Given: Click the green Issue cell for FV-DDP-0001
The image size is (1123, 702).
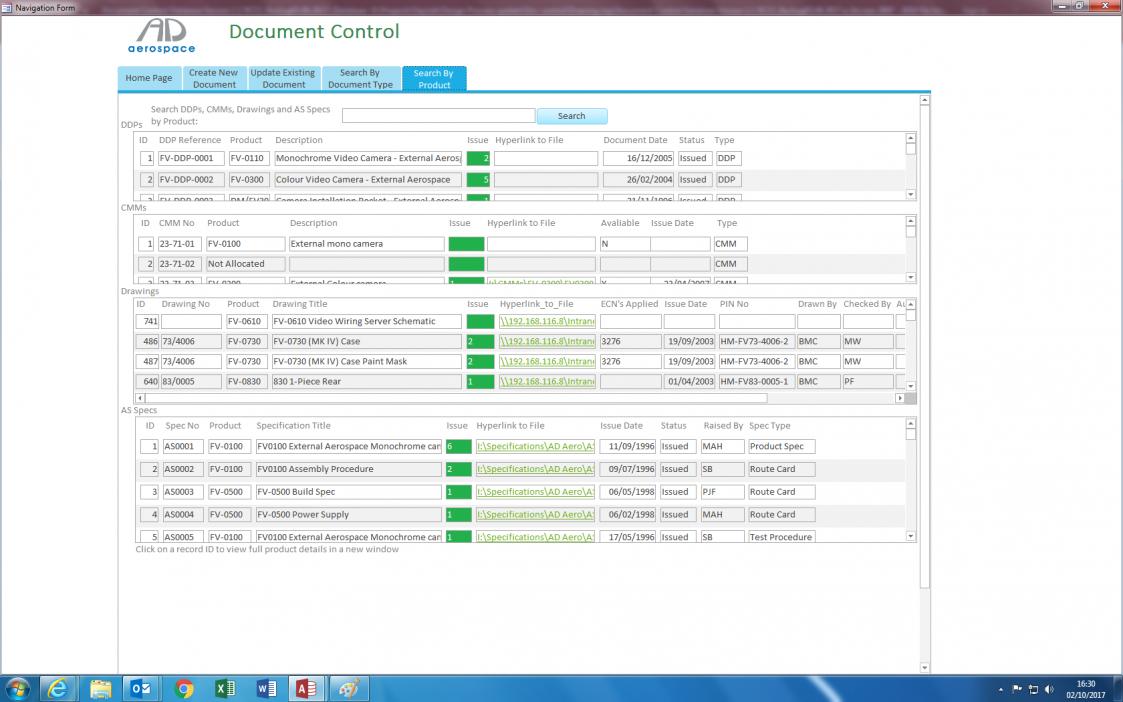Looking at the screenshot, I should [x=478, y=158].
